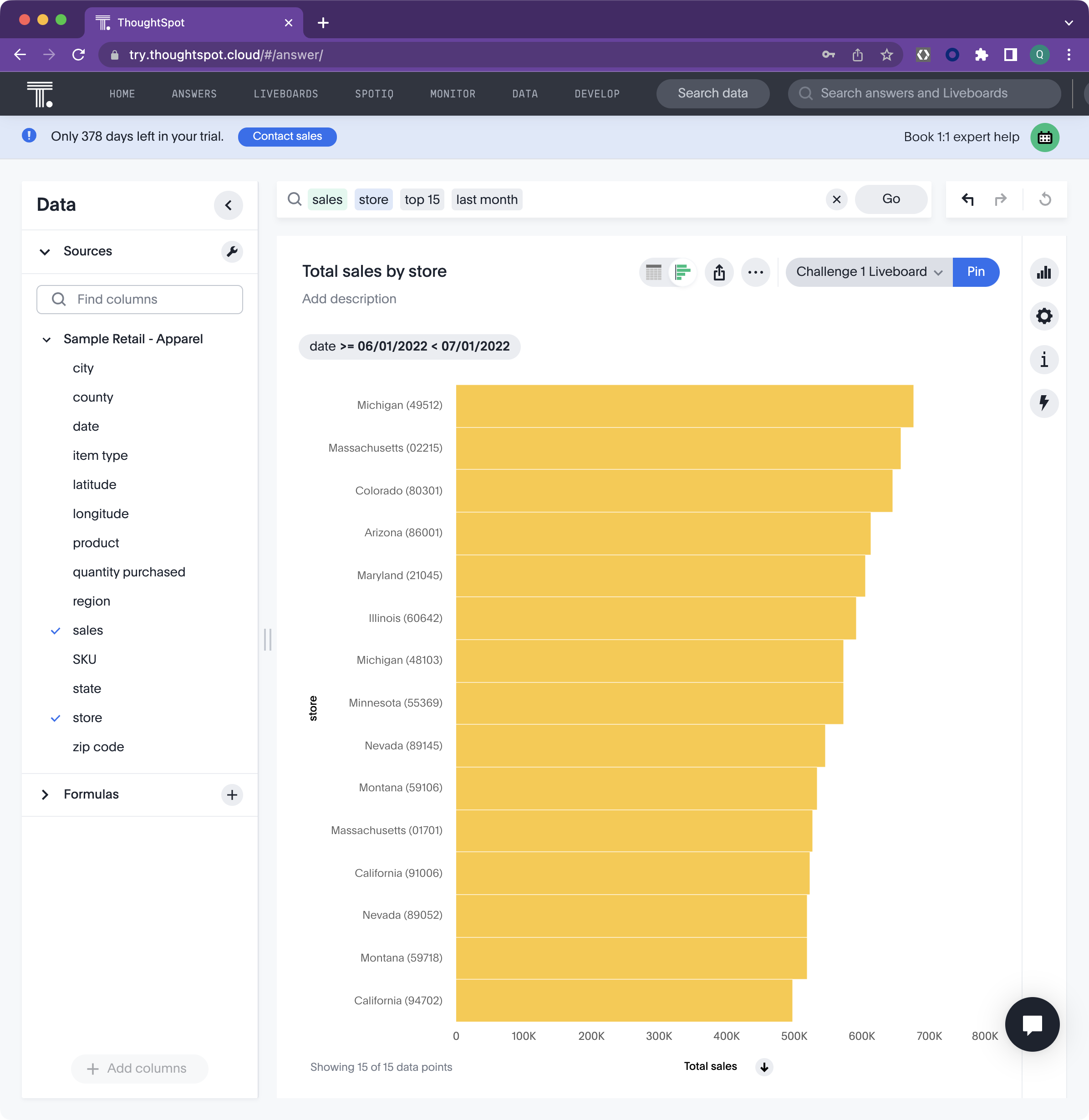Open a new browser tab
This screenshot has width=1089, height=1120.
(x=323, y=22)
